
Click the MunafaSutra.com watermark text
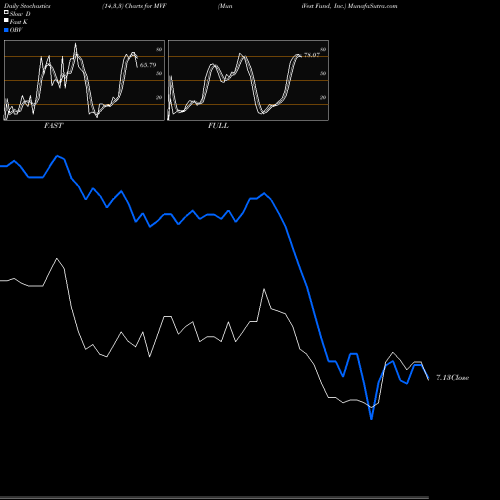pos(372,6)
